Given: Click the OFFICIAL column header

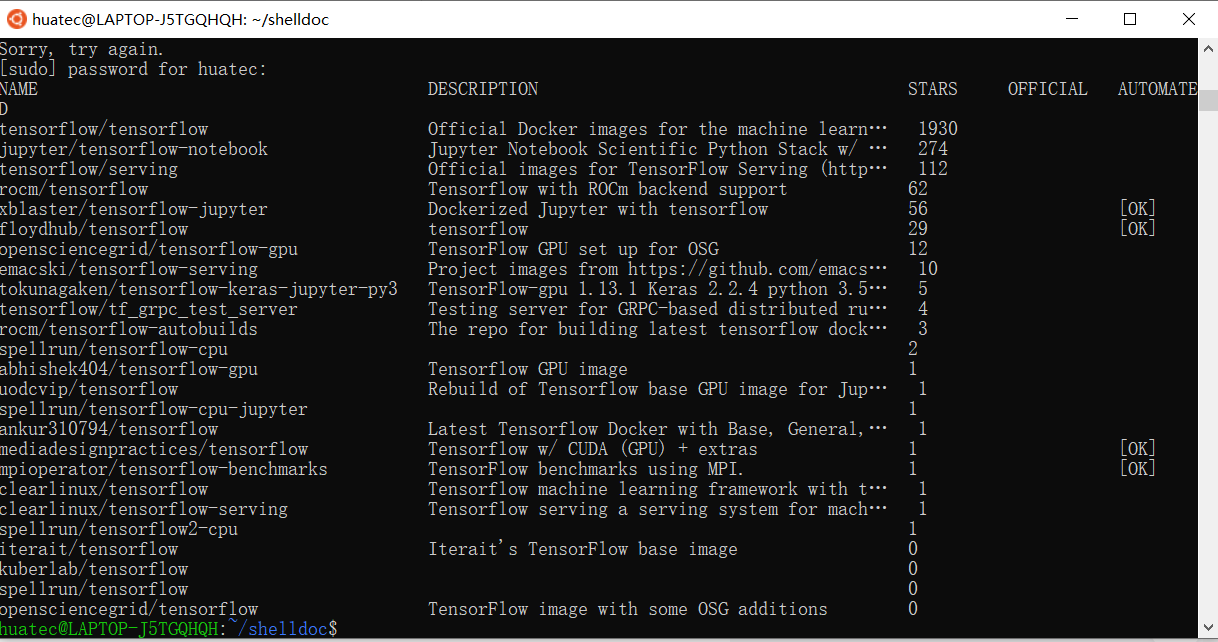Looking at the screenshot, I should tap(1047, 88).
